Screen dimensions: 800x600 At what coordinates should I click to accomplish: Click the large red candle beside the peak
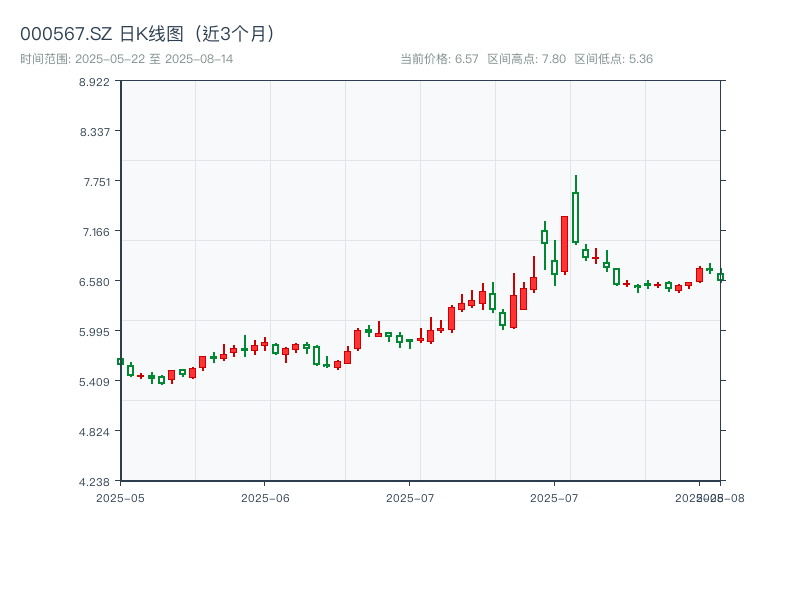(564, 244)
